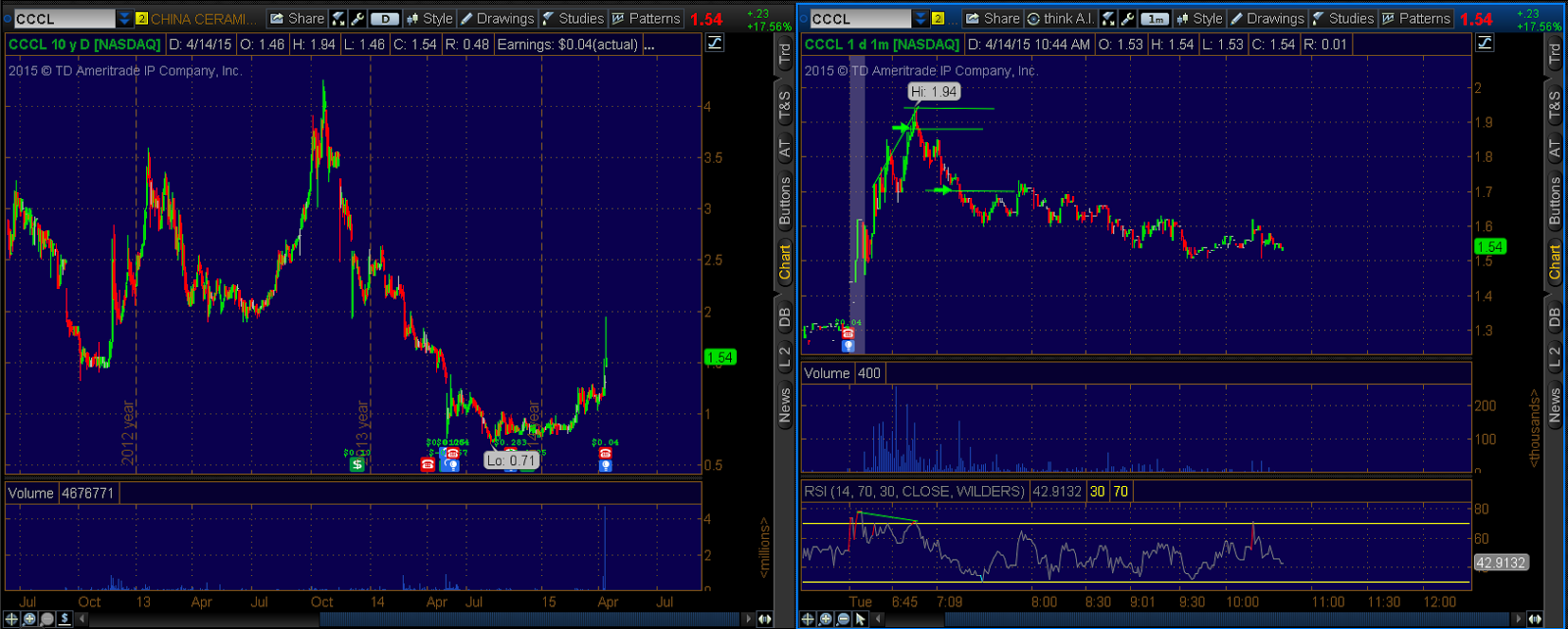Click think A.I. button

coord(1060,19)
